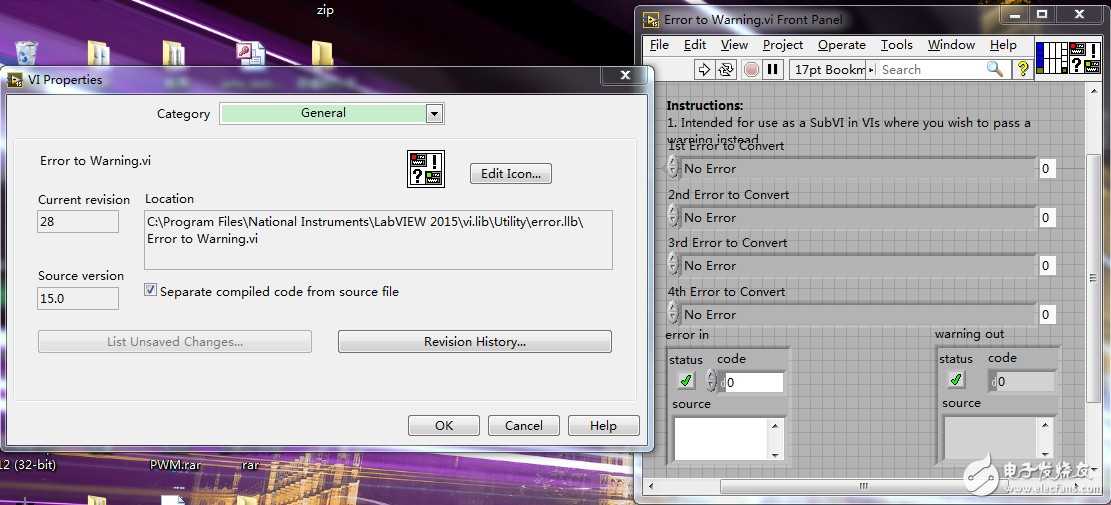
Task: Click the Help button in VI Properties
Action: pyautogui.click(x=604, y=426)
